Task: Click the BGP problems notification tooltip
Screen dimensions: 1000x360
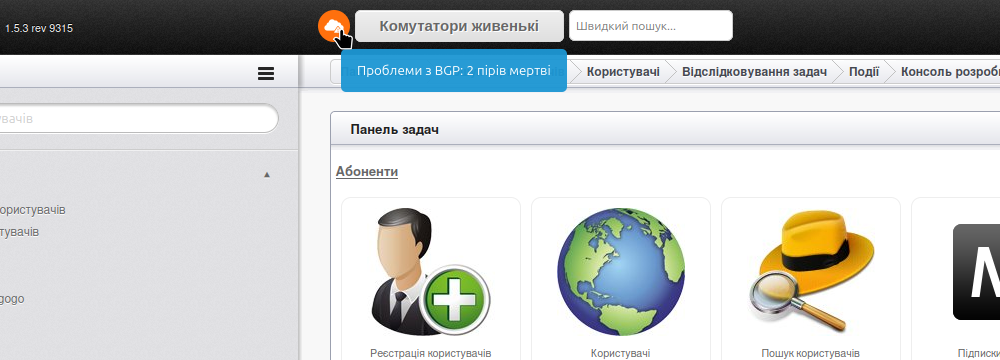Action: pyautogui.click(x=453, y=70)
